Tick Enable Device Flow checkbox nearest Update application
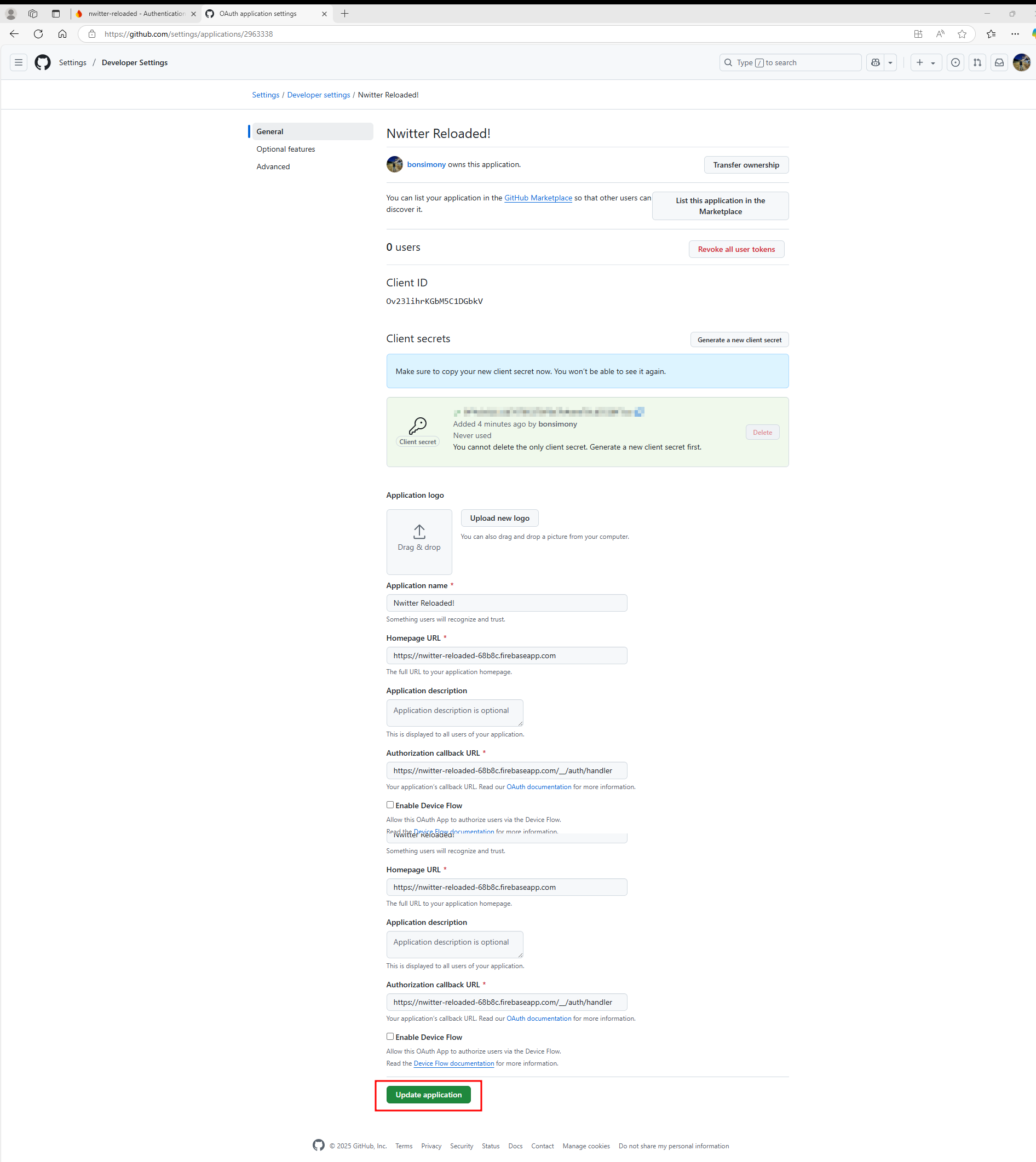The height and width of the screenshot is (1162, 1036). pyautogui.click(x=390, y=1037)
